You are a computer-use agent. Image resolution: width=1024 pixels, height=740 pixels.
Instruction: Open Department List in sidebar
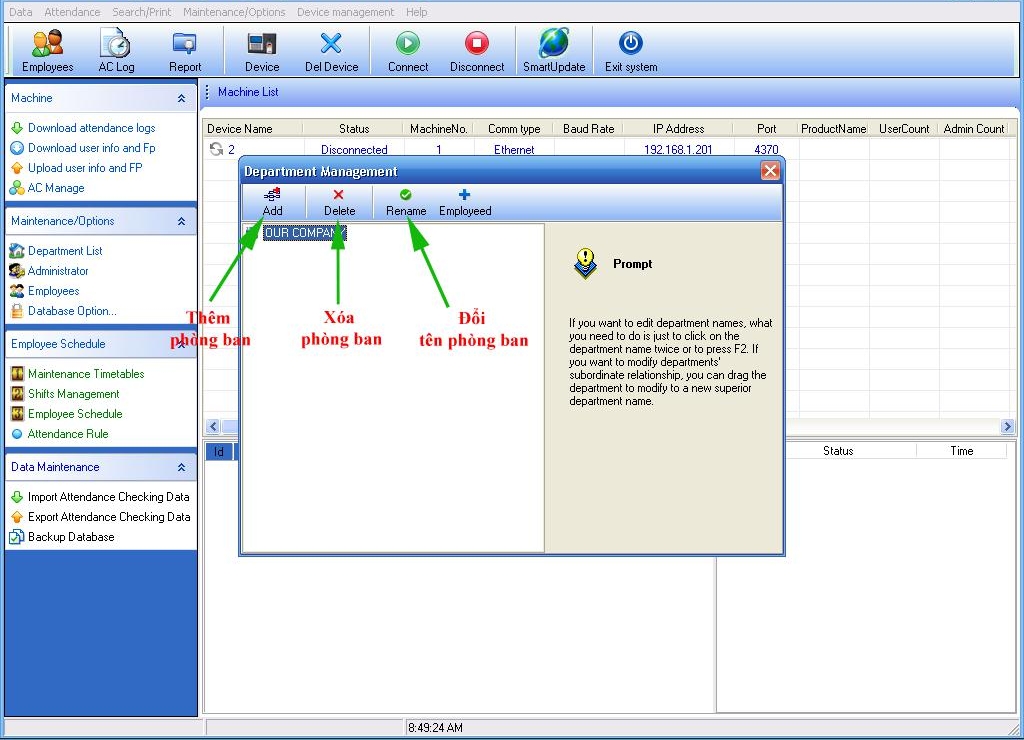(x=65, y=251)
